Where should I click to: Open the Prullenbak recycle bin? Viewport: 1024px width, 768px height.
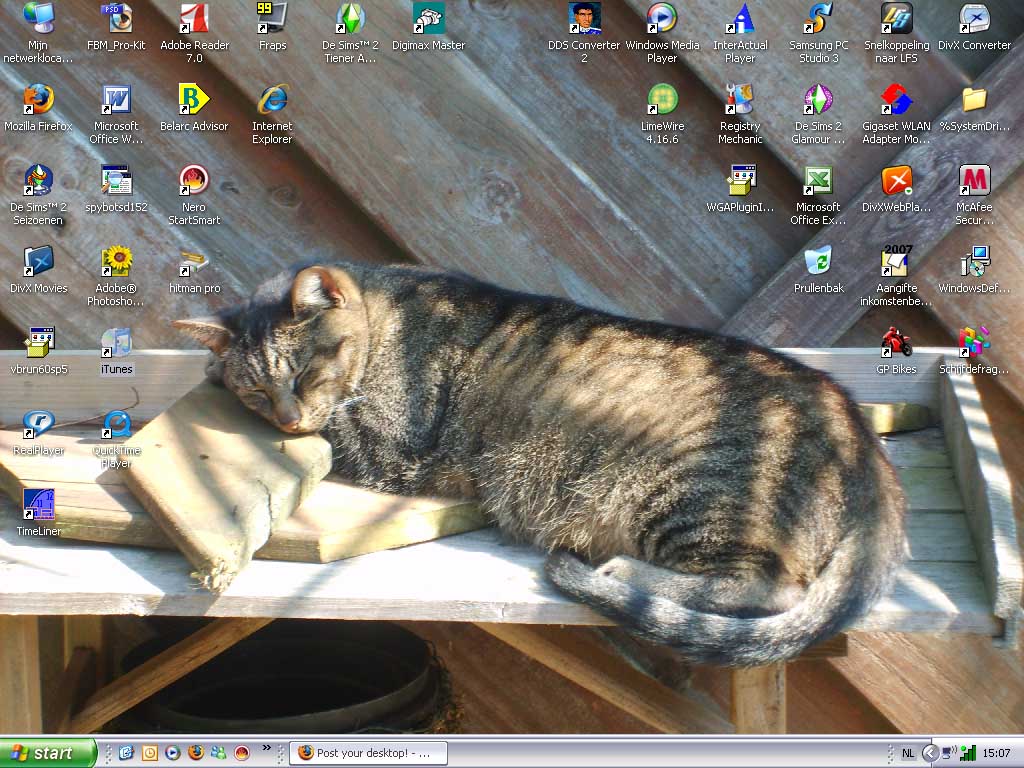pos(818,270)
